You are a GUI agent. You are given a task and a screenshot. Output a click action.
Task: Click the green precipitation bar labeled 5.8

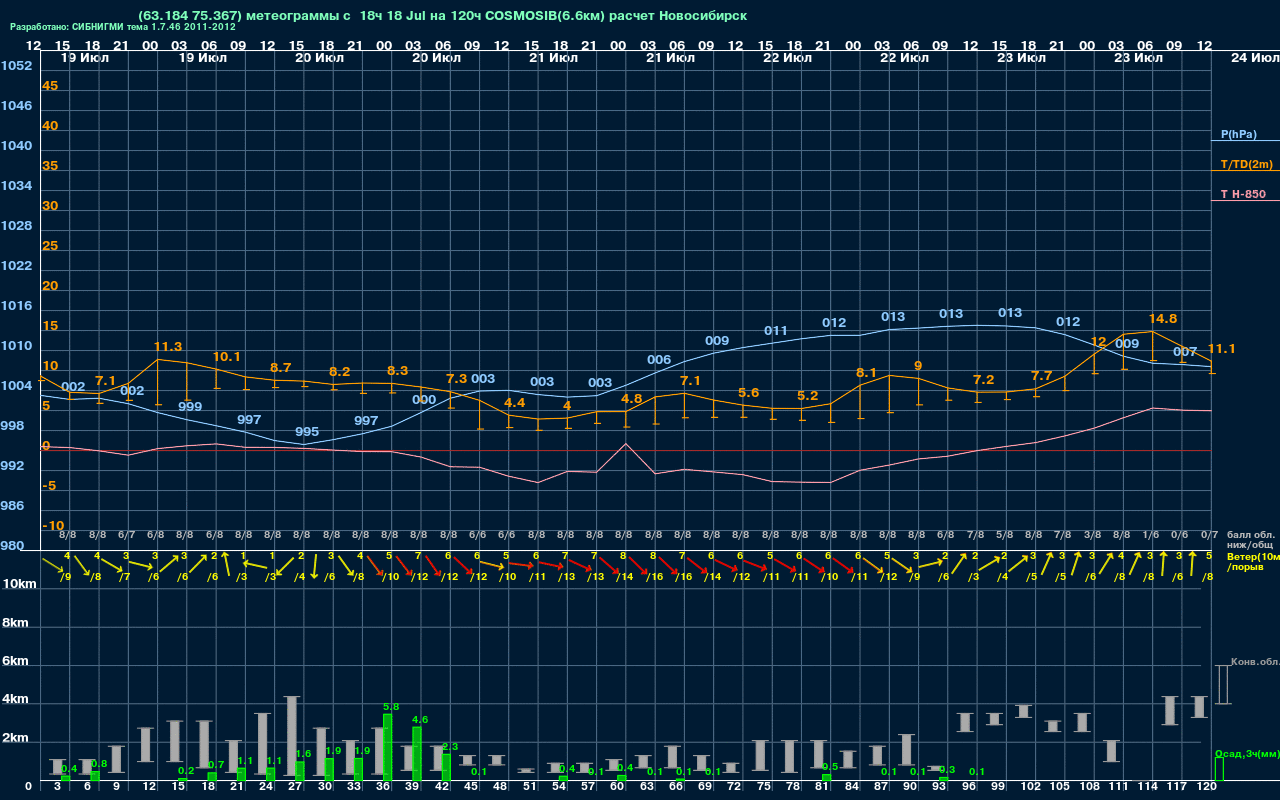(388, 747)
